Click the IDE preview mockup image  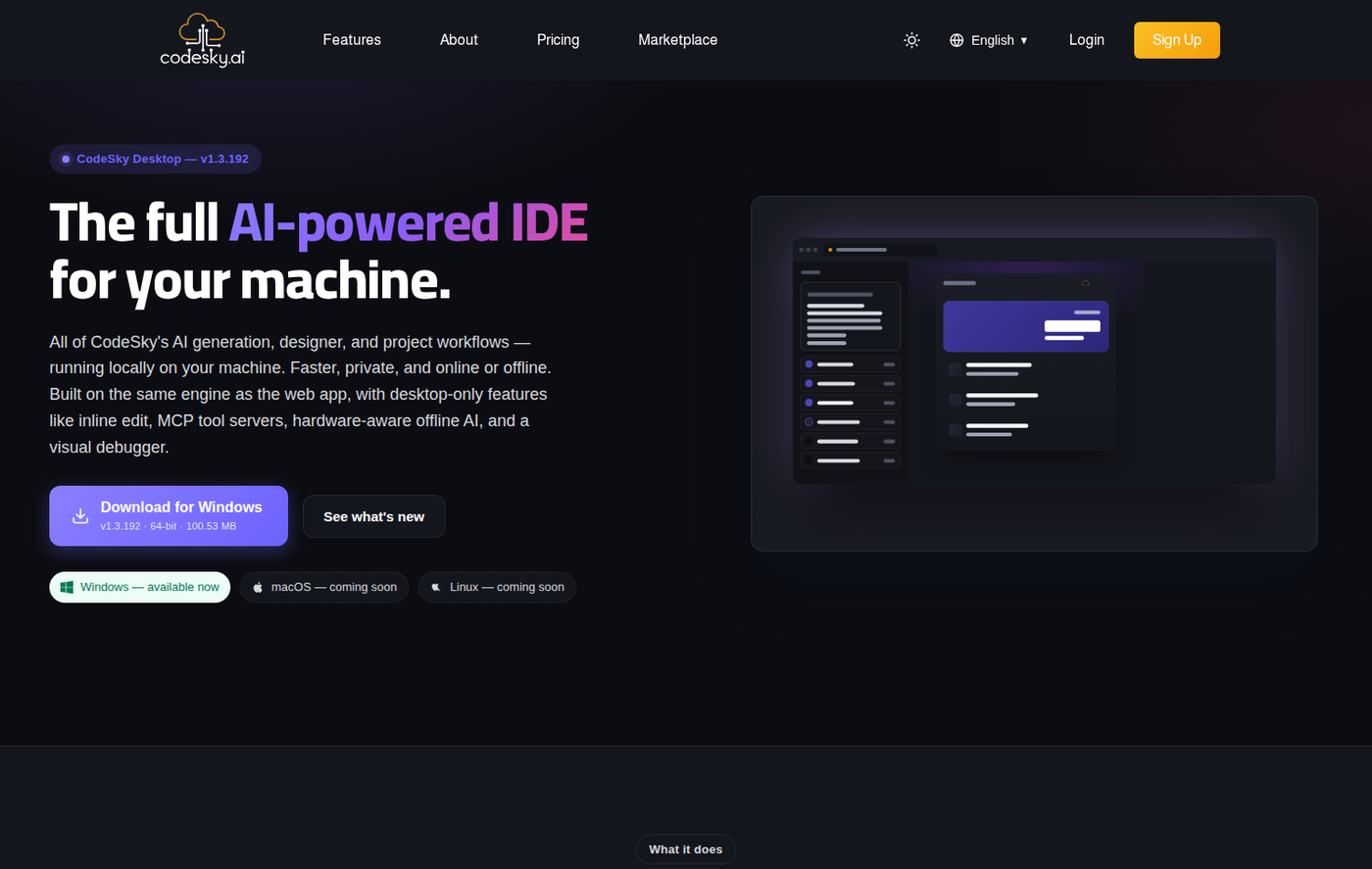point(1034,373)
